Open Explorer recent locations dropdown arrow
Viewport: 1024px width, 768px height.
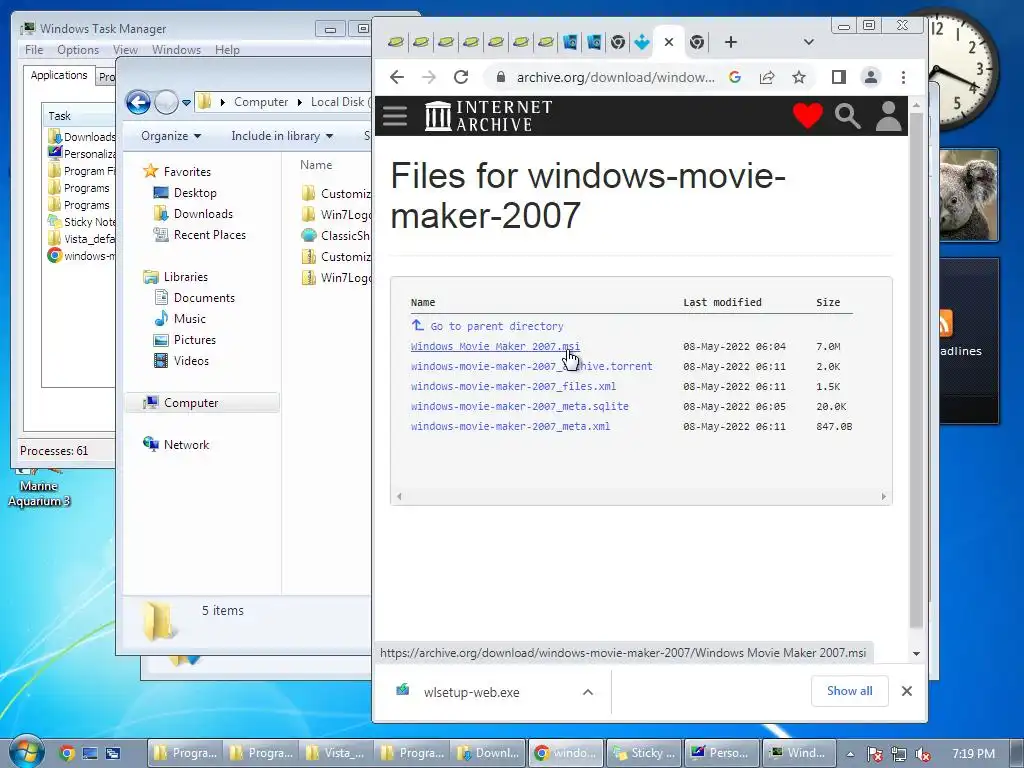(x=186, y=103)
